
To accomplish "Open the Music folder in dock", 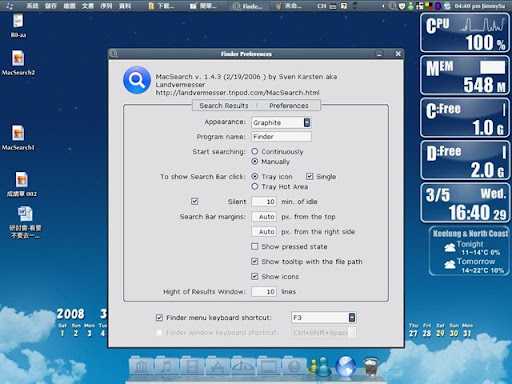I will click(166, 366).
